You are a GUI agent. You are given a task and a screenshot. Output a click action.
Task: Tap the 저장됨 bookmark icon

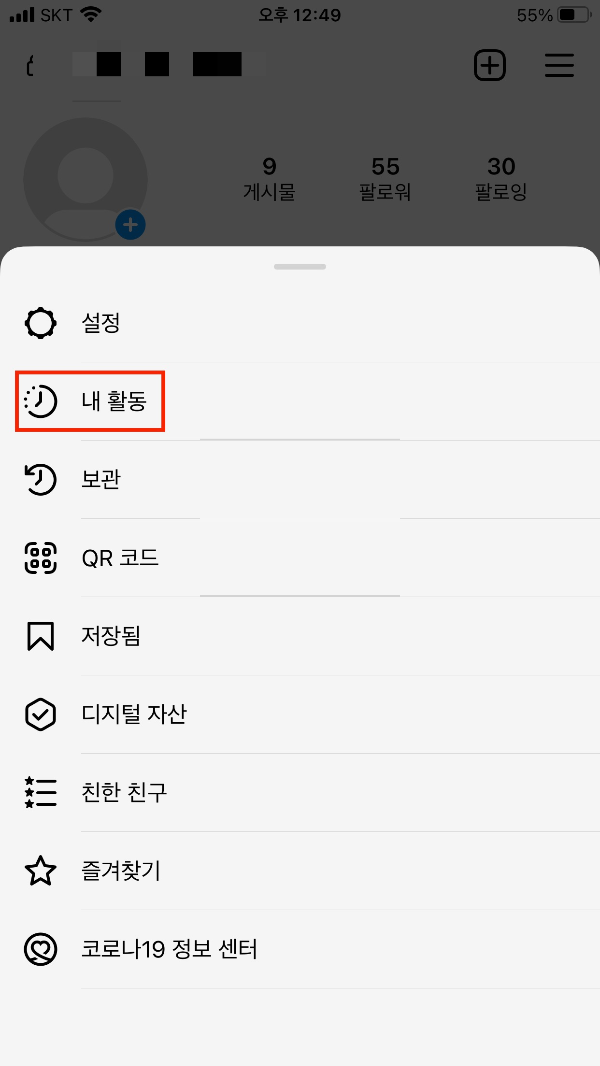41,636
